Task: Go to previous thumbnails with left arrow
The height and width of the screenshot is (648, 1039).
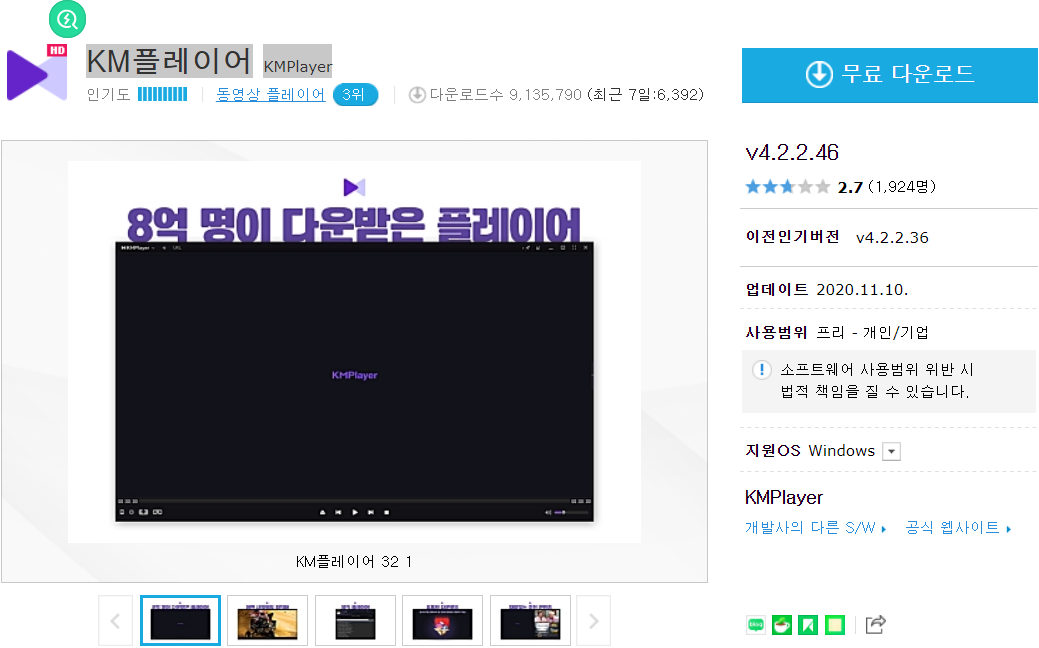Action: (115, 621)
